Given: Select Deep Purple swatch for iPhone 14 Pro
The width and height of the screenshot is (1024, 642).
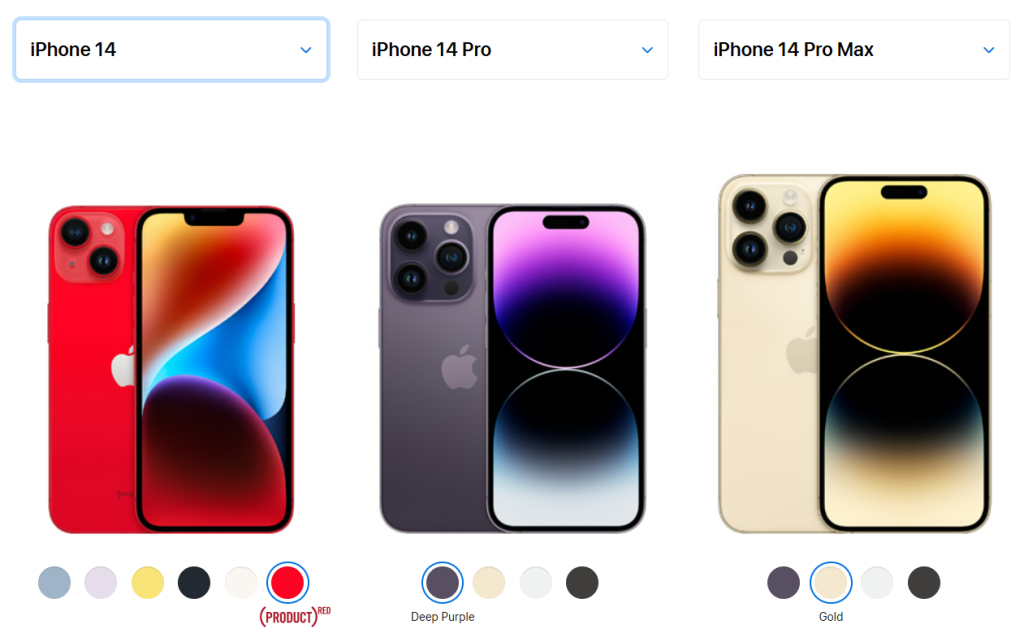Looking at the screenshot, I should pyautogui.click(x=442, y=582).
